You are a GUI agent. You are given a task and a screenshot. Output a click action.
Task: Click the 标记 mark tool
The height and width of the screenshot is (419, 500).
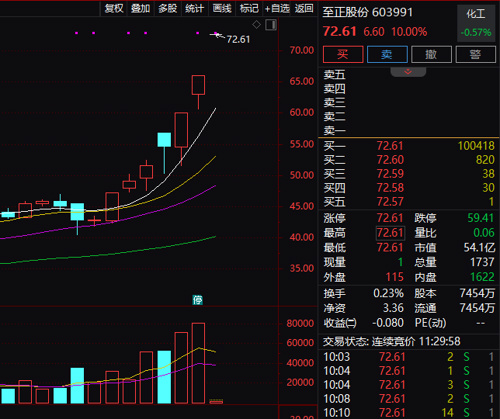(x=249, y=8)
